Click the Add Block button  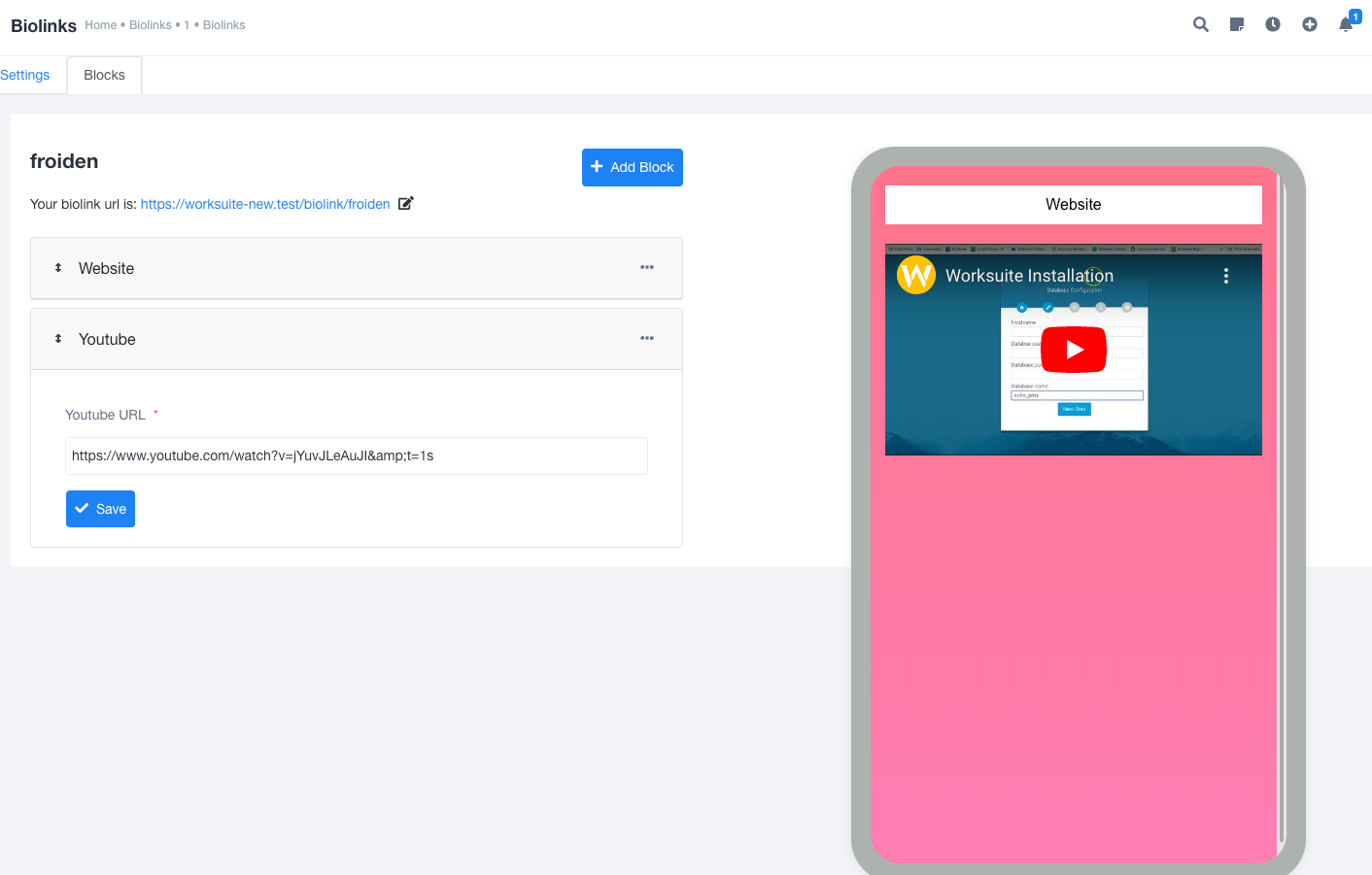pyautogui.click(x=632, y=167)
